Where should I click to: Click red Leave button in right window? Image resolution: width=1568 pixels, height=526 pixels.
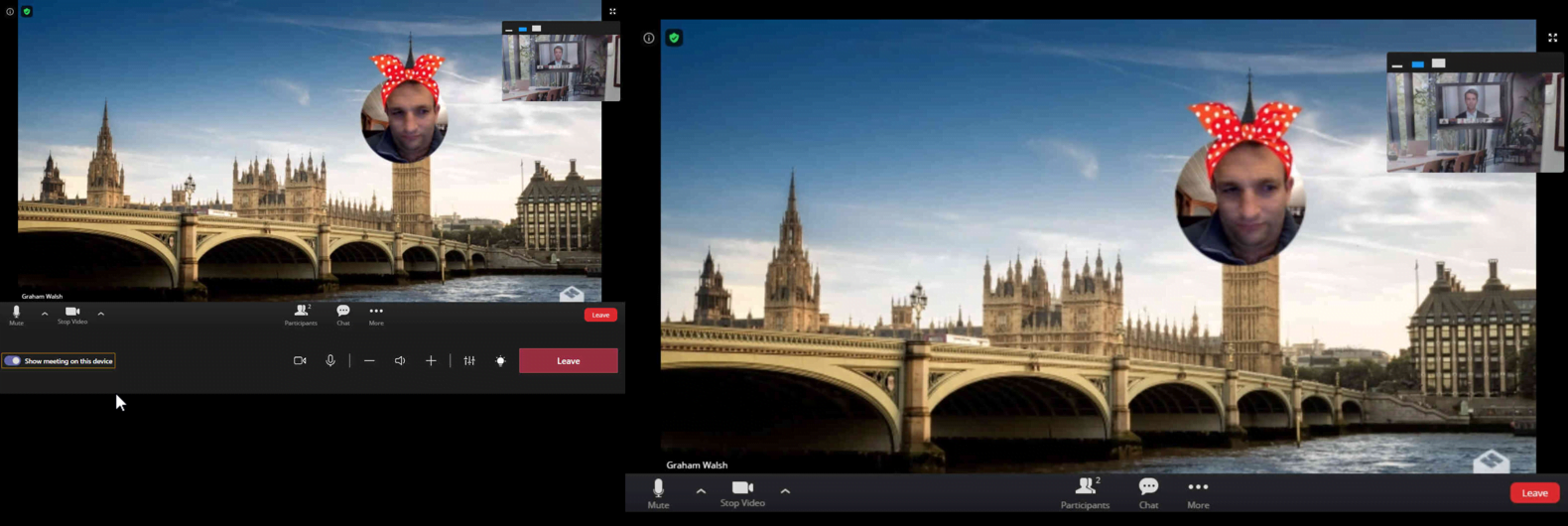click(1534, 493)
